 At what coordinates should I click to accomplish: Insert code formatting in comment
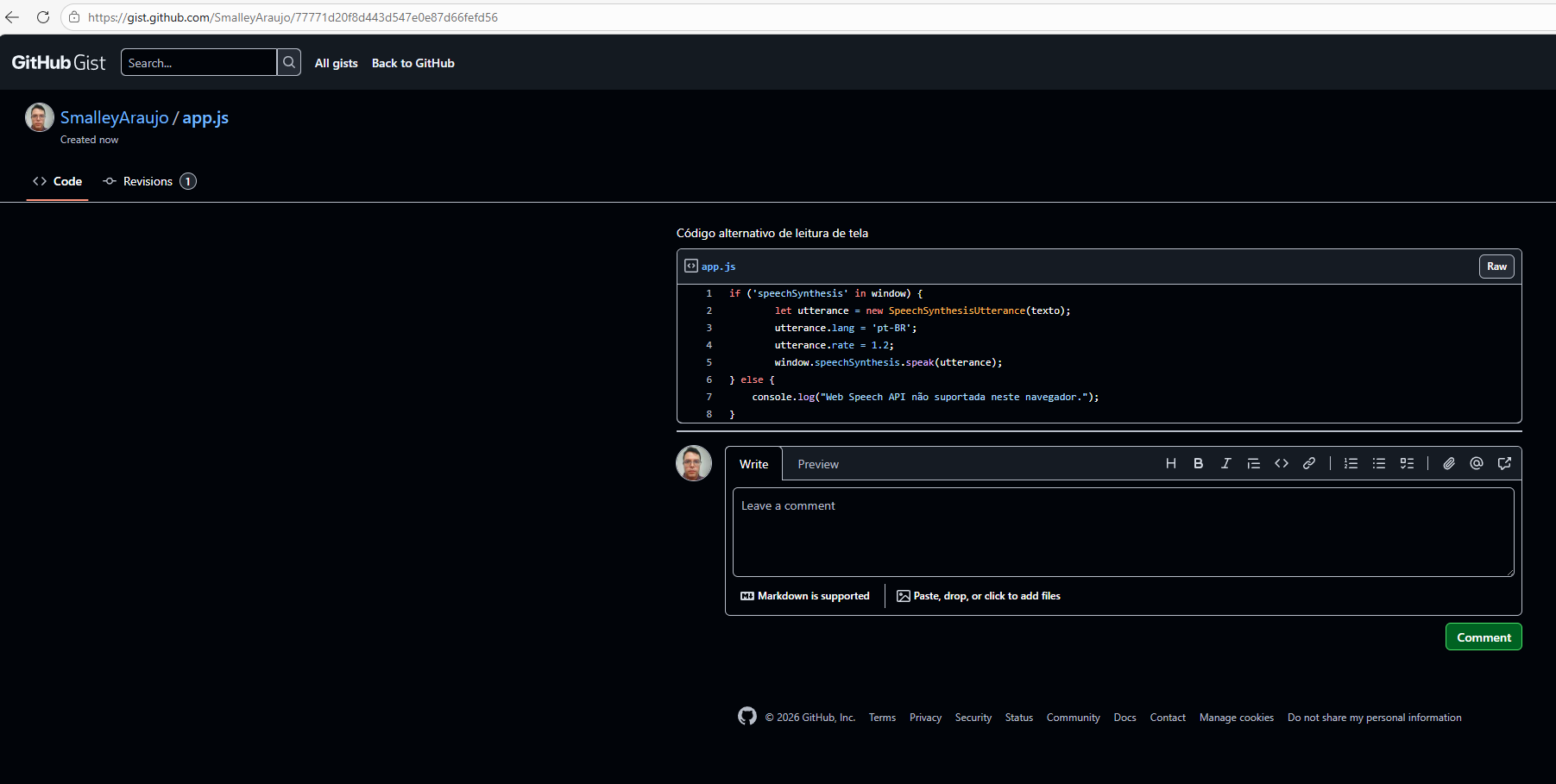pyautogui.click(x=1282, y=464)
